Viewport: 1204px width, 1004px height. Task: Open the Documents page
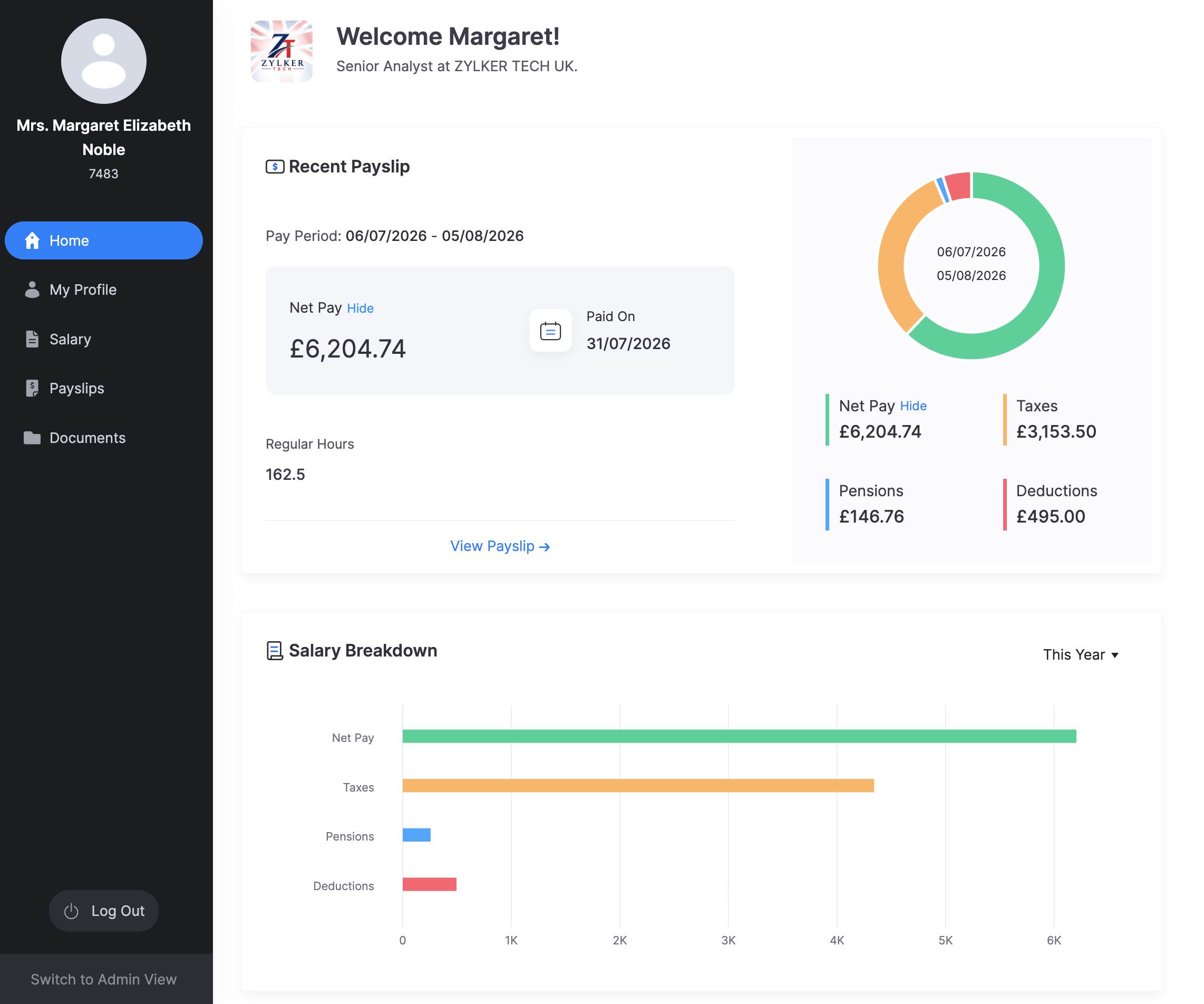[104, 438]
